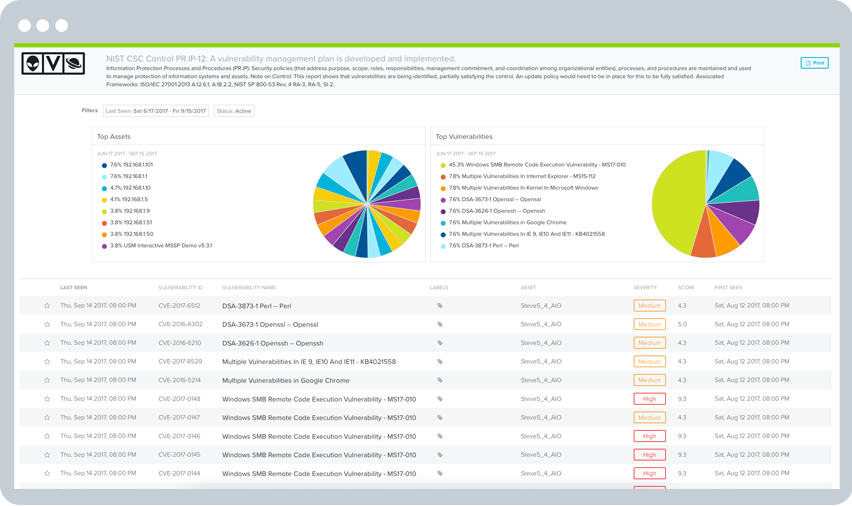
Task: Click label tag icon for DSA-3873-1 Perl row
Action: pyautogui.click(x=439, y=306)
